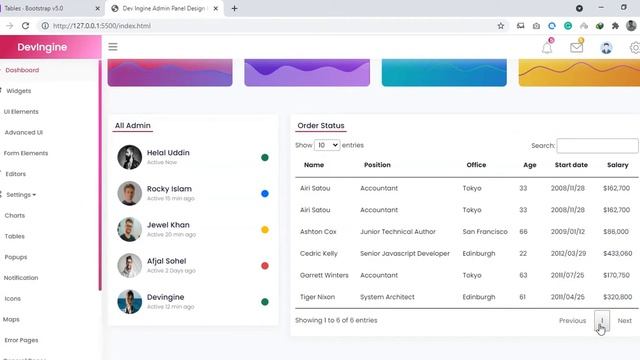Select page 1 in pagination
This screenshot has width=640, height=360.
tap(602, 321)
